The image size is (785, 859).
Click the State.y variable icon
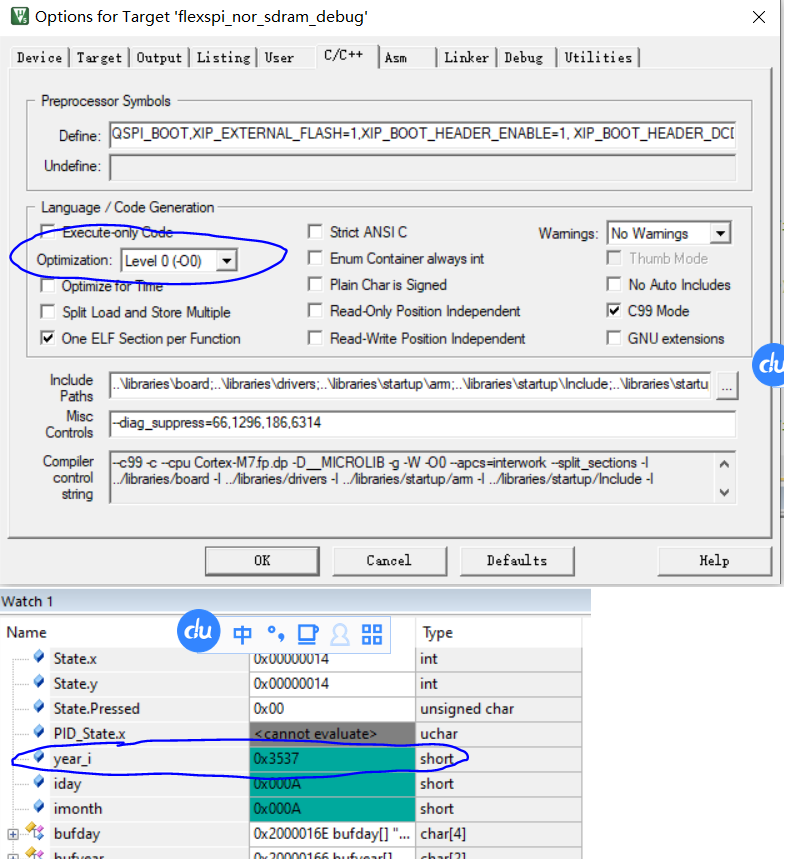coord(38,682)
